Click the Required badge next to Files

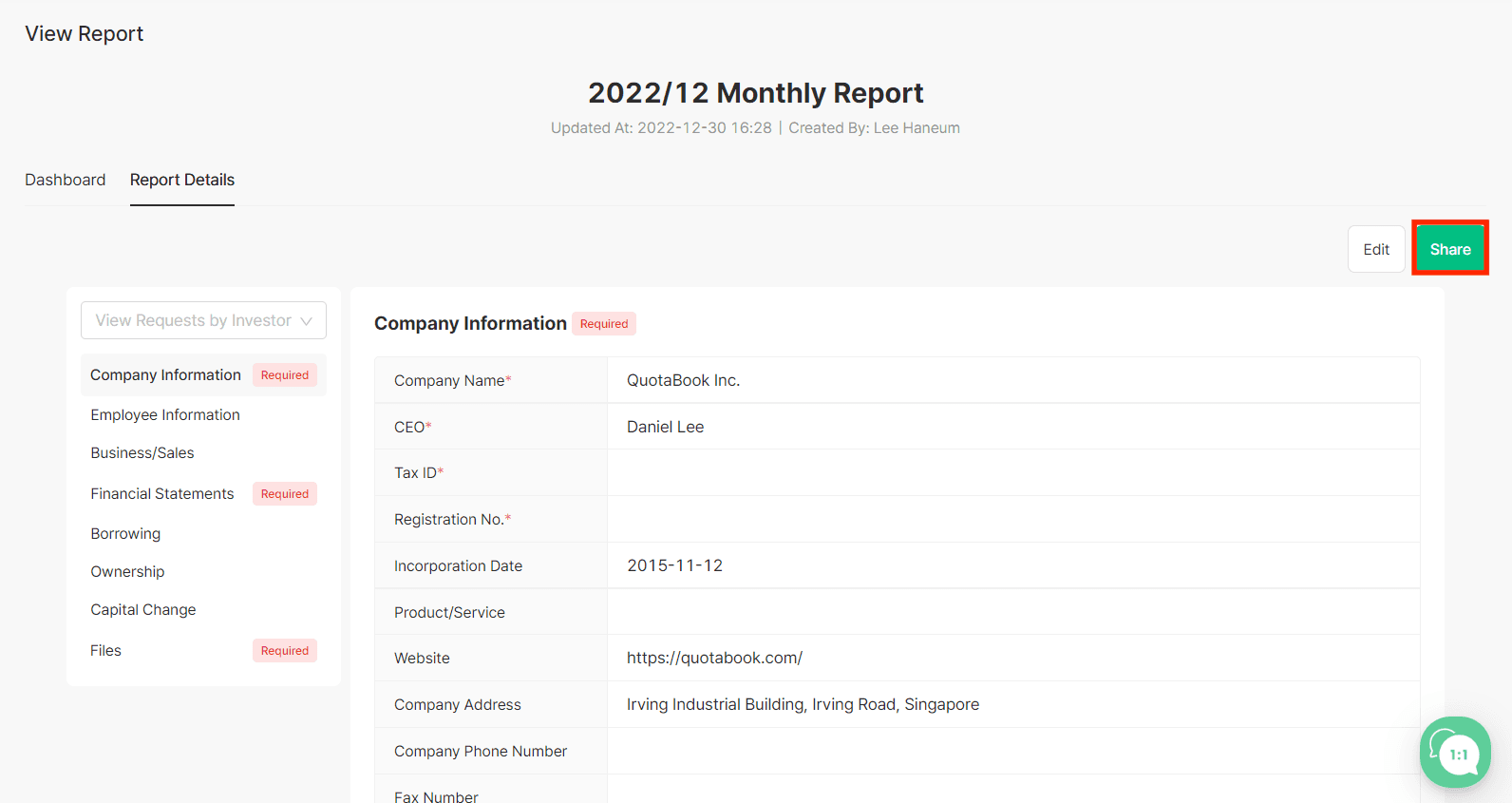click(285, 650)
